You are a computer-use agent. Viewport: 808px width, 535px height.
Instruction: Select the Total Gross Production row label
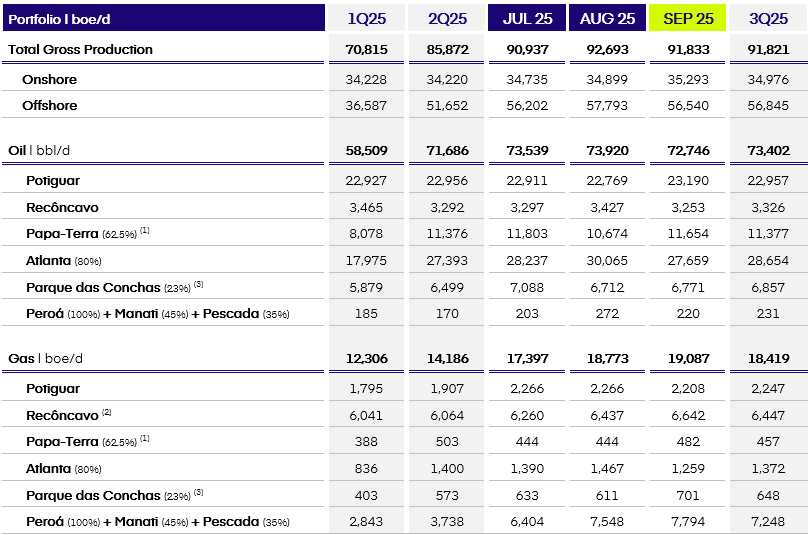coord(80,49)
